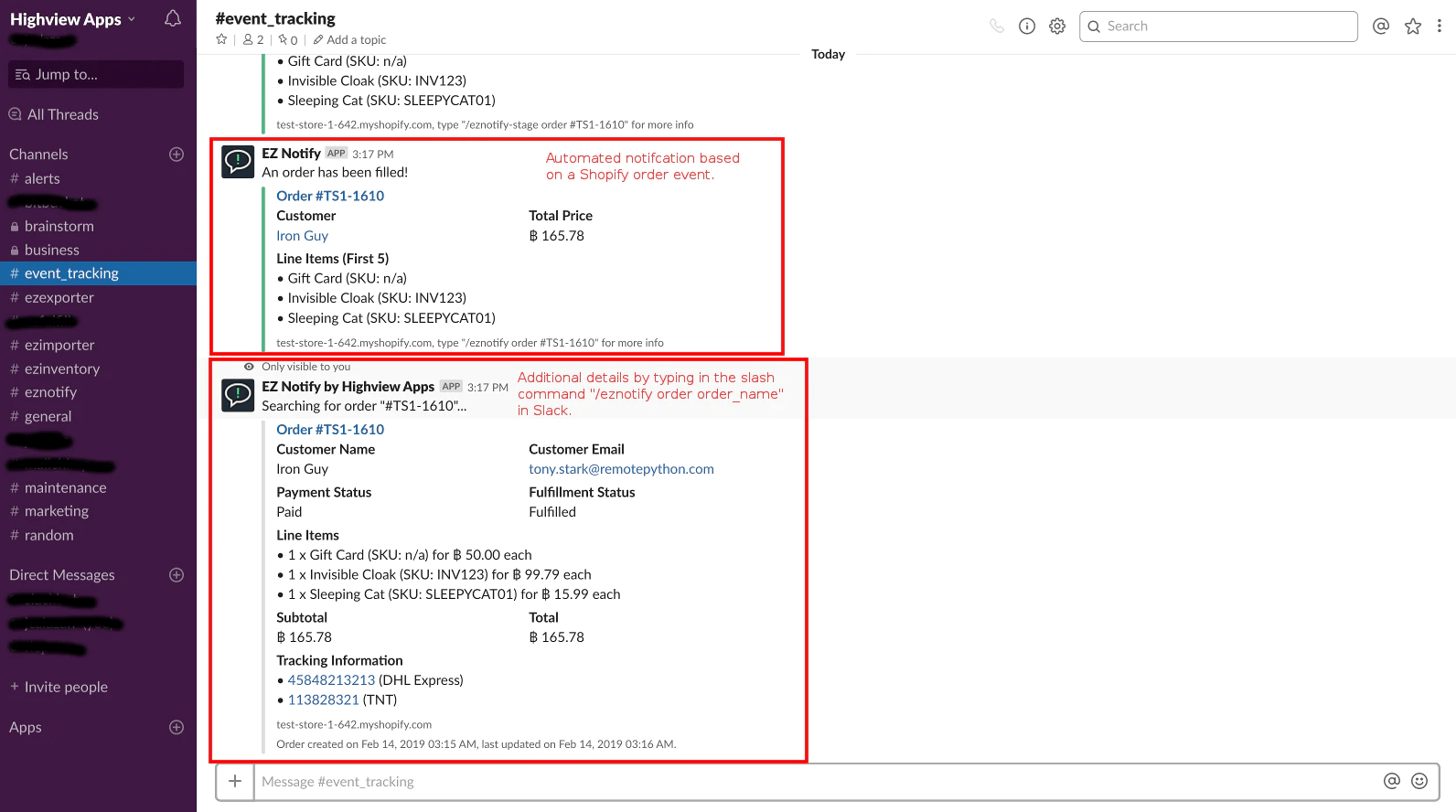The width and height of the screenshot is (1456, 812).
Task: Open DHL tracking number 45848213213
Action: 331,680
